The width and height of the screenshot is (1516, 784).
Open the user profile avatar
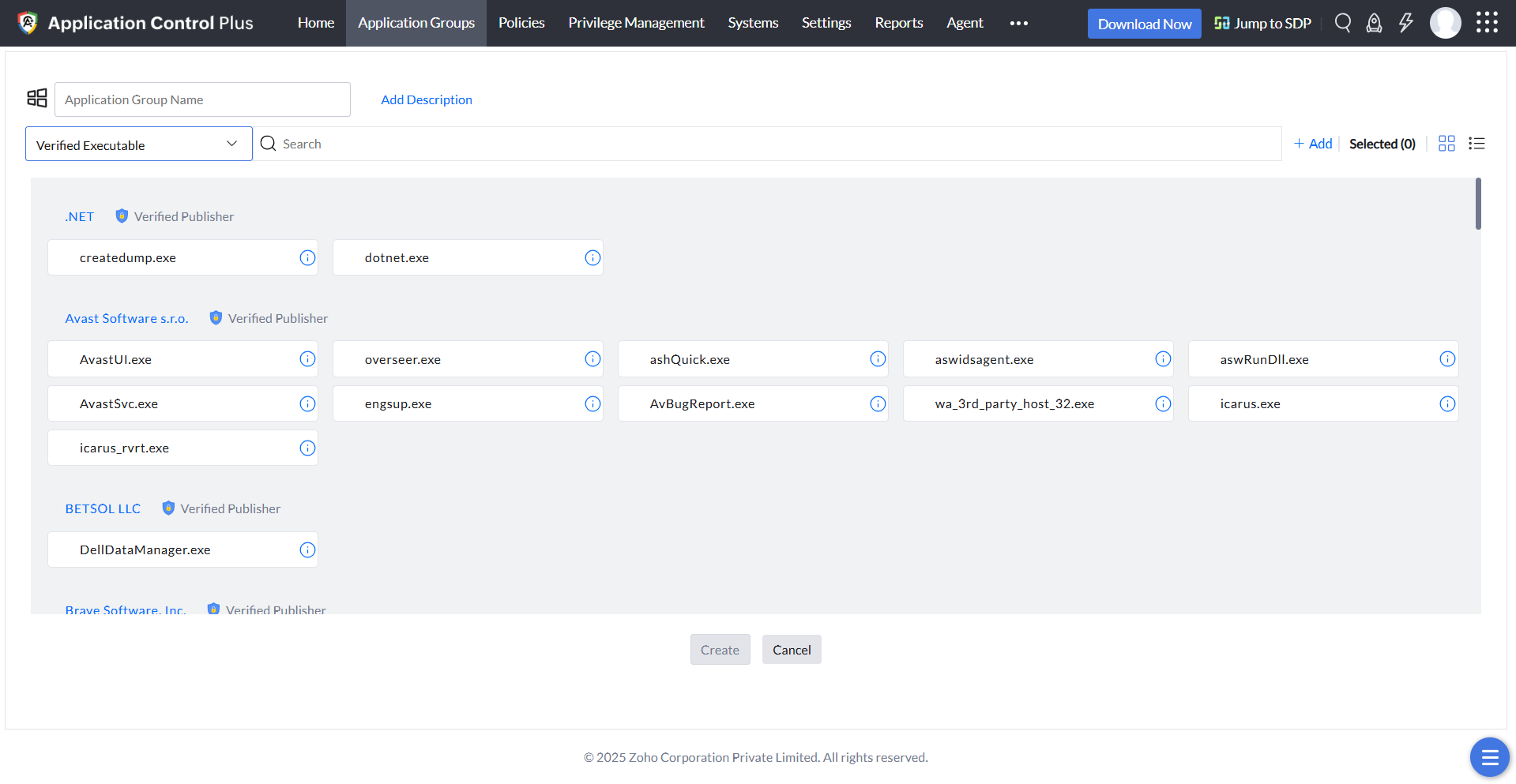click(x=1446, y=23)
